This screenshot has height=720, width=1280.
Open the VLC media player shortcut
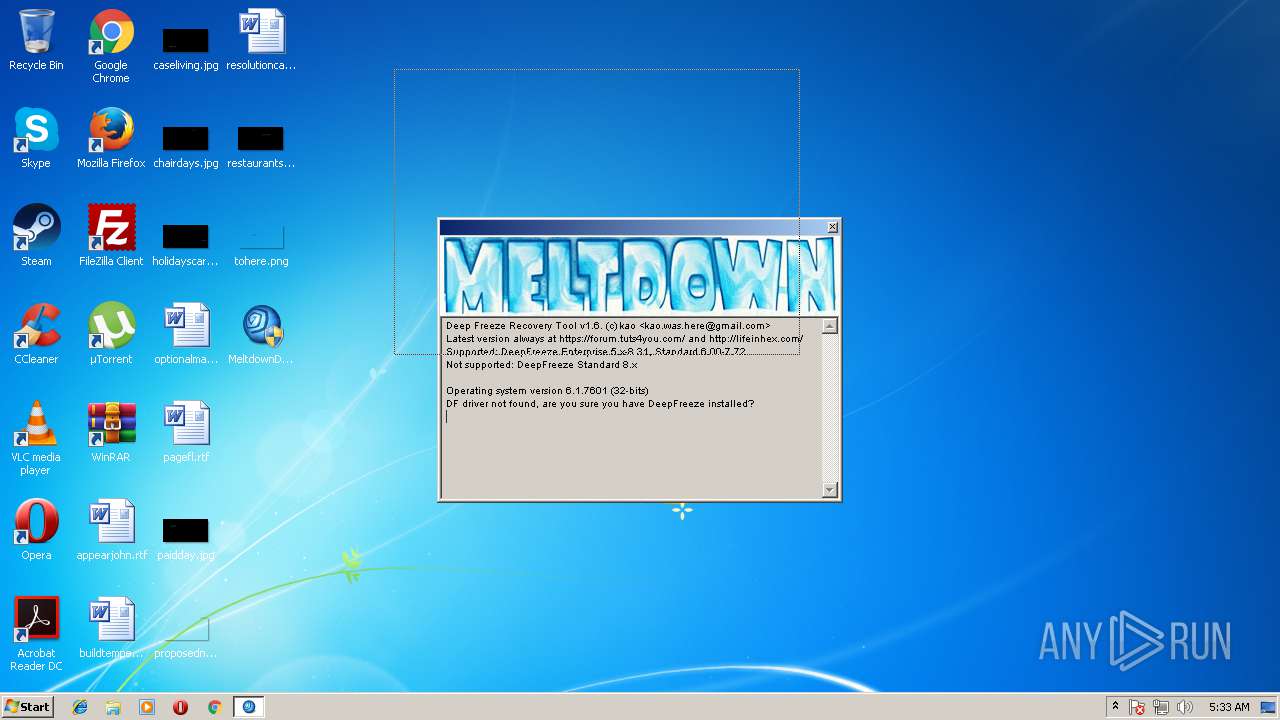click(x=36, y=438)
